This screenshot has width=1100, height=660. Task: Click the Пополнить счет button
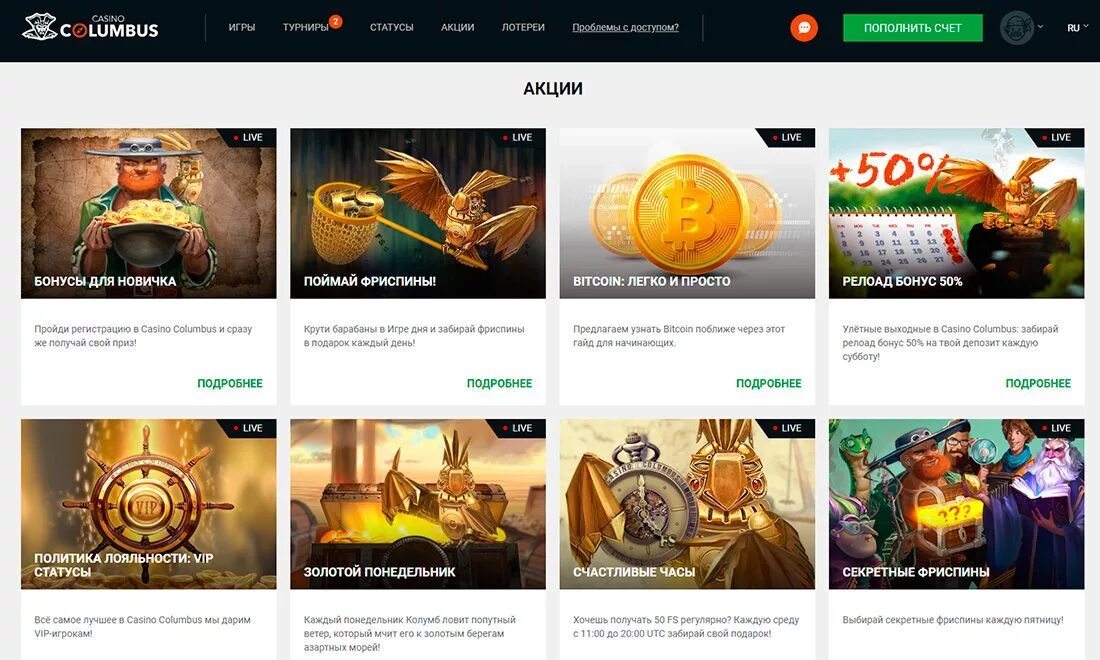click(913, 28)
